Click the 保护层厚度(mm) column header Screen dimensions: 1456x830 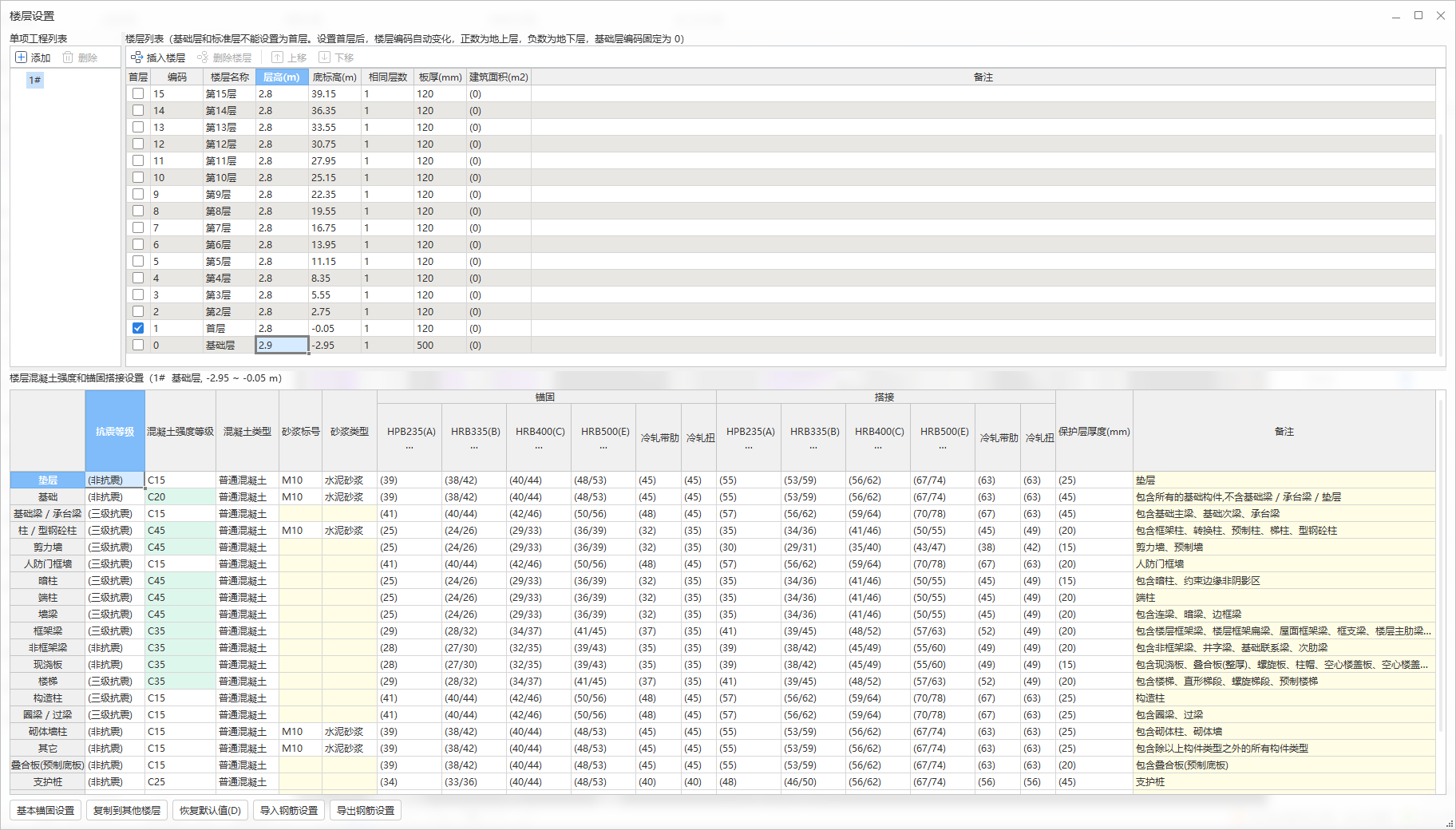click(x=1094, y=431)
